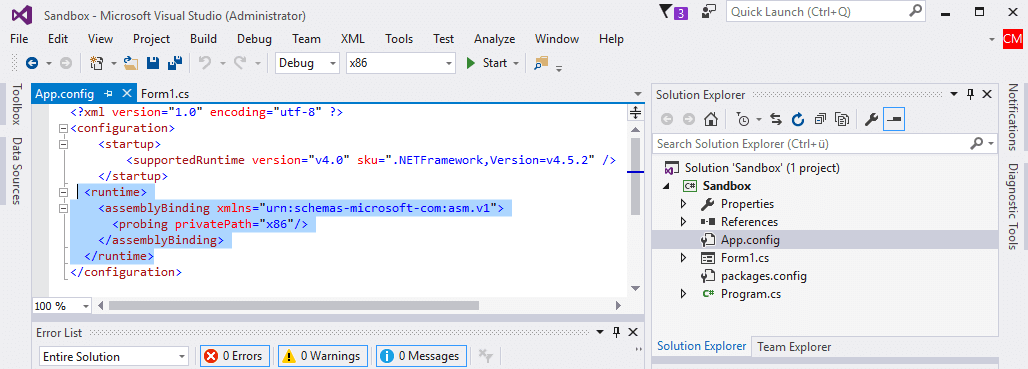Open Properties with the wrench icon
1028x369 pixels.
coord(871,119)
